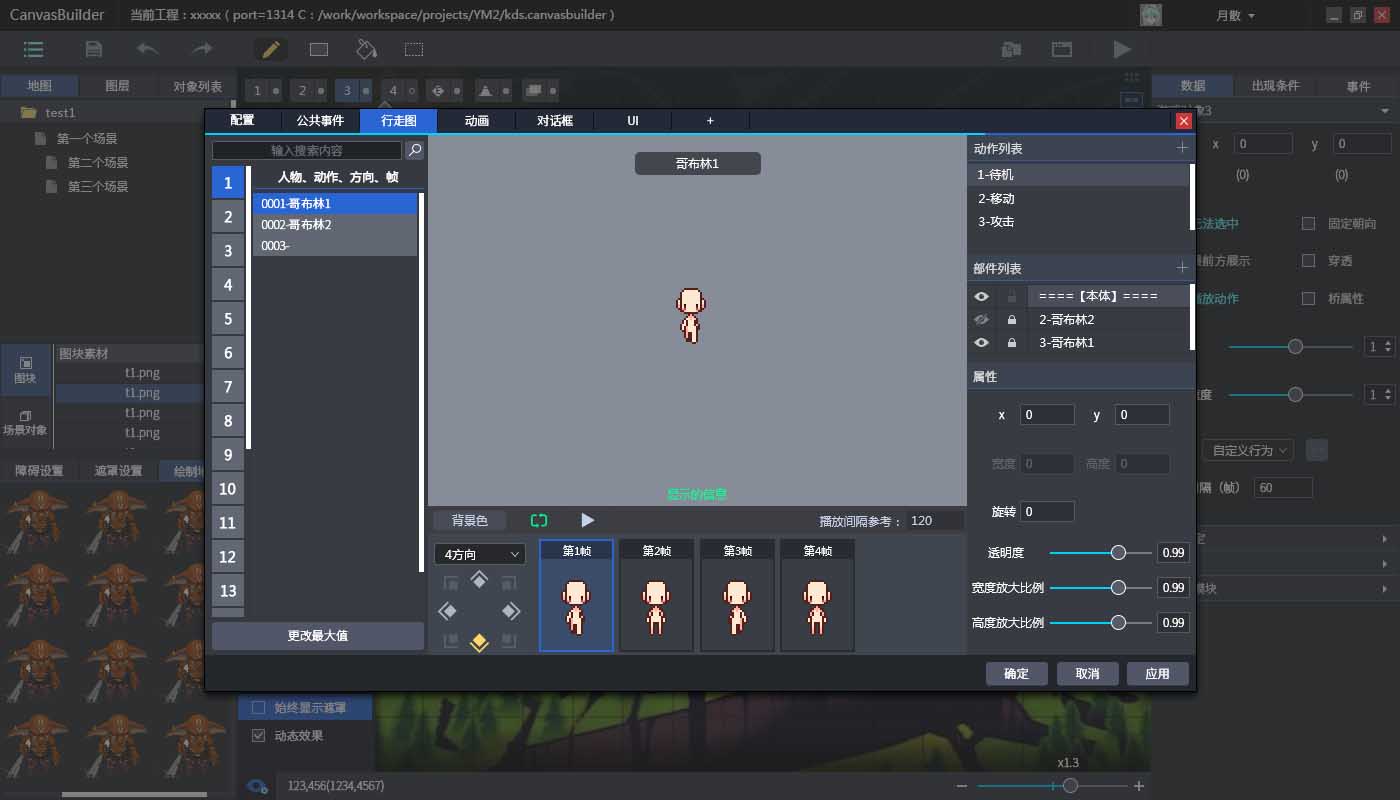Toggle the lock on 3-哥布林1 part
The width and height of the screenshot is (1400, 800).
click(1012, 343)
